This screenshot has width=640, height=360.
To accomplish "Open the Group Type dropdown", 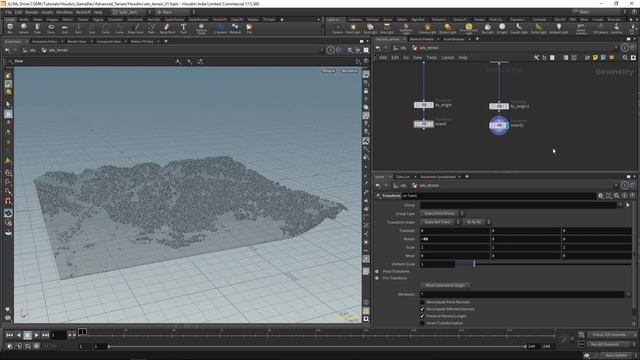I will tap(442, 213).
